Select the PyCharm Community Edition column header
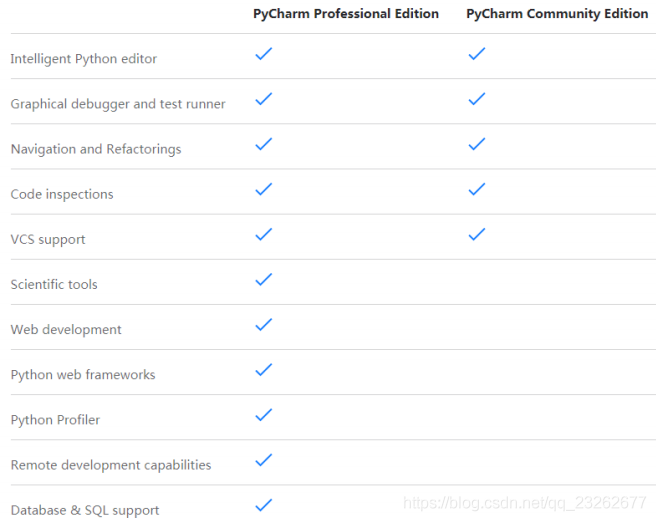The image size is (656, 521). tap(557, 14)
